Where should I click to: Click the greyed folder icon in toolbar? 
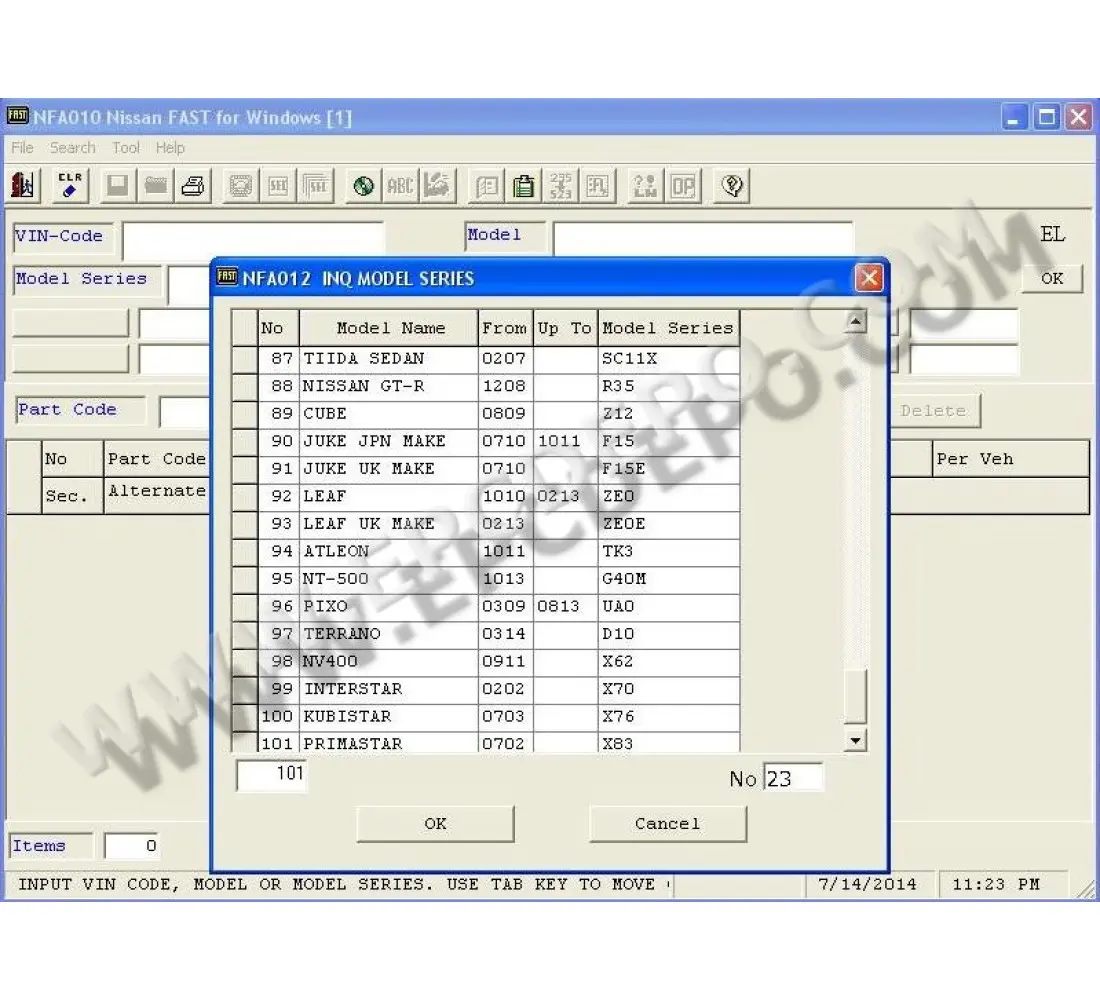tap(156, 186)
